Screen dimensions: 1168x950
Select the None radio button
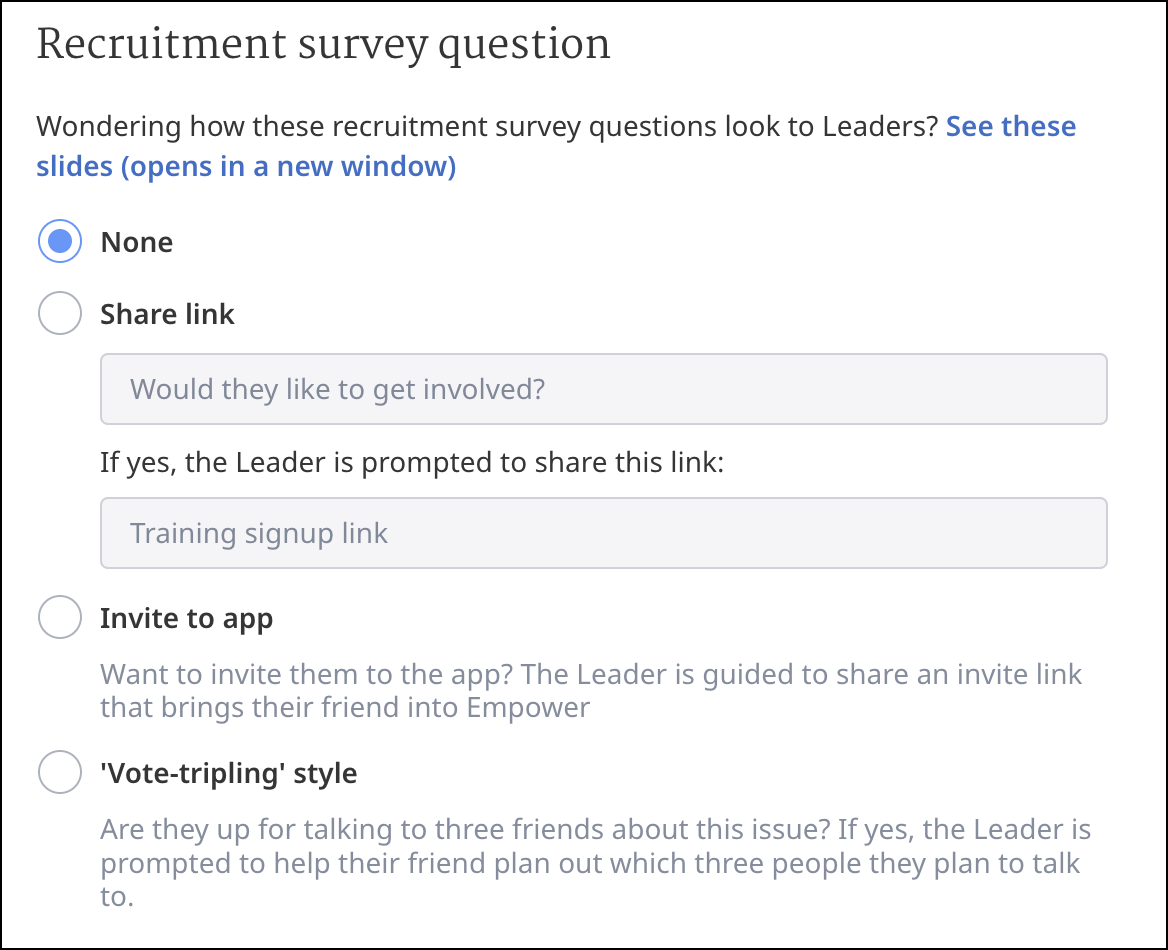59,242
